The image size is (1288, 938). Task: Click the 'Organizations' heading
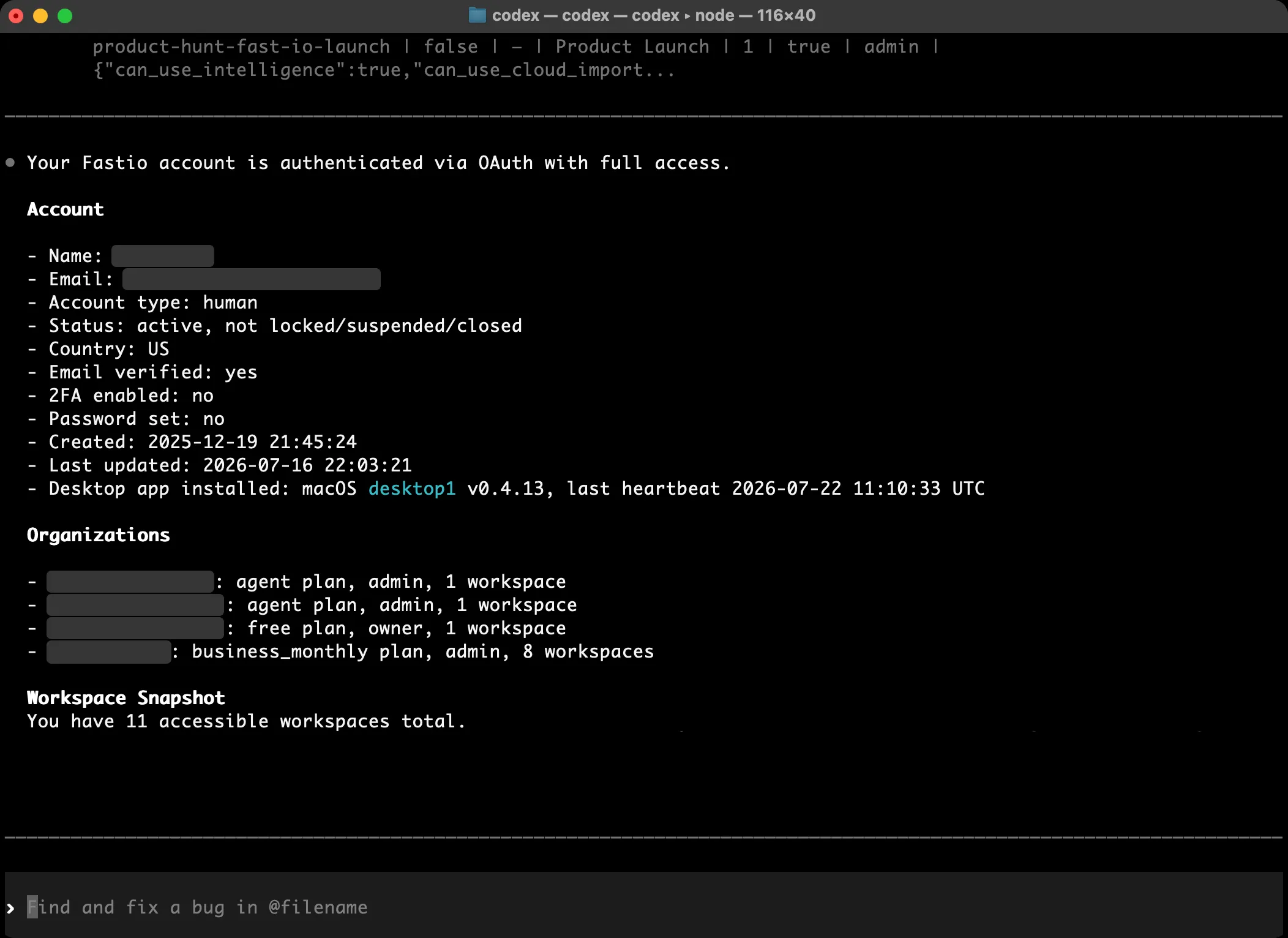(x=99, y=535)
